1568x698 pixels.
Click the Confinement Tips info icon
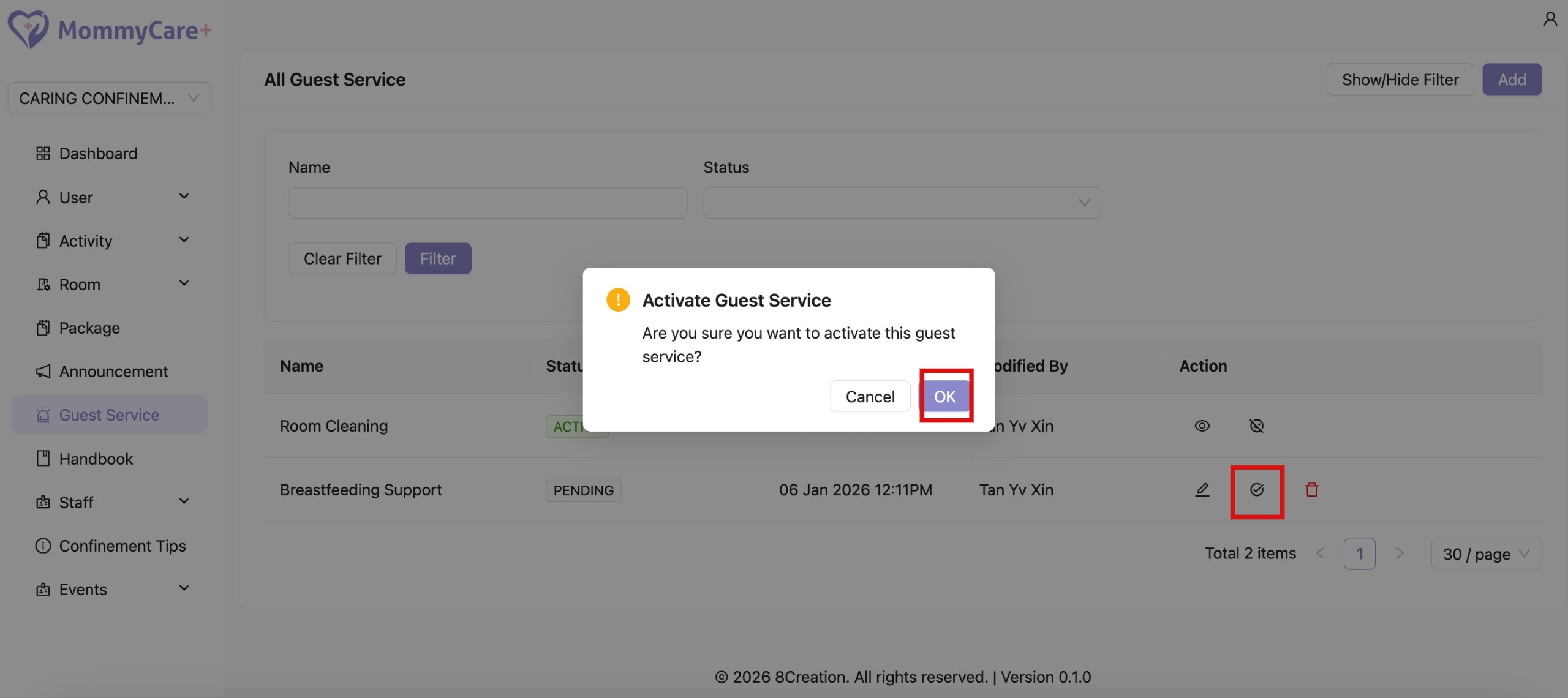coord(42,546)
